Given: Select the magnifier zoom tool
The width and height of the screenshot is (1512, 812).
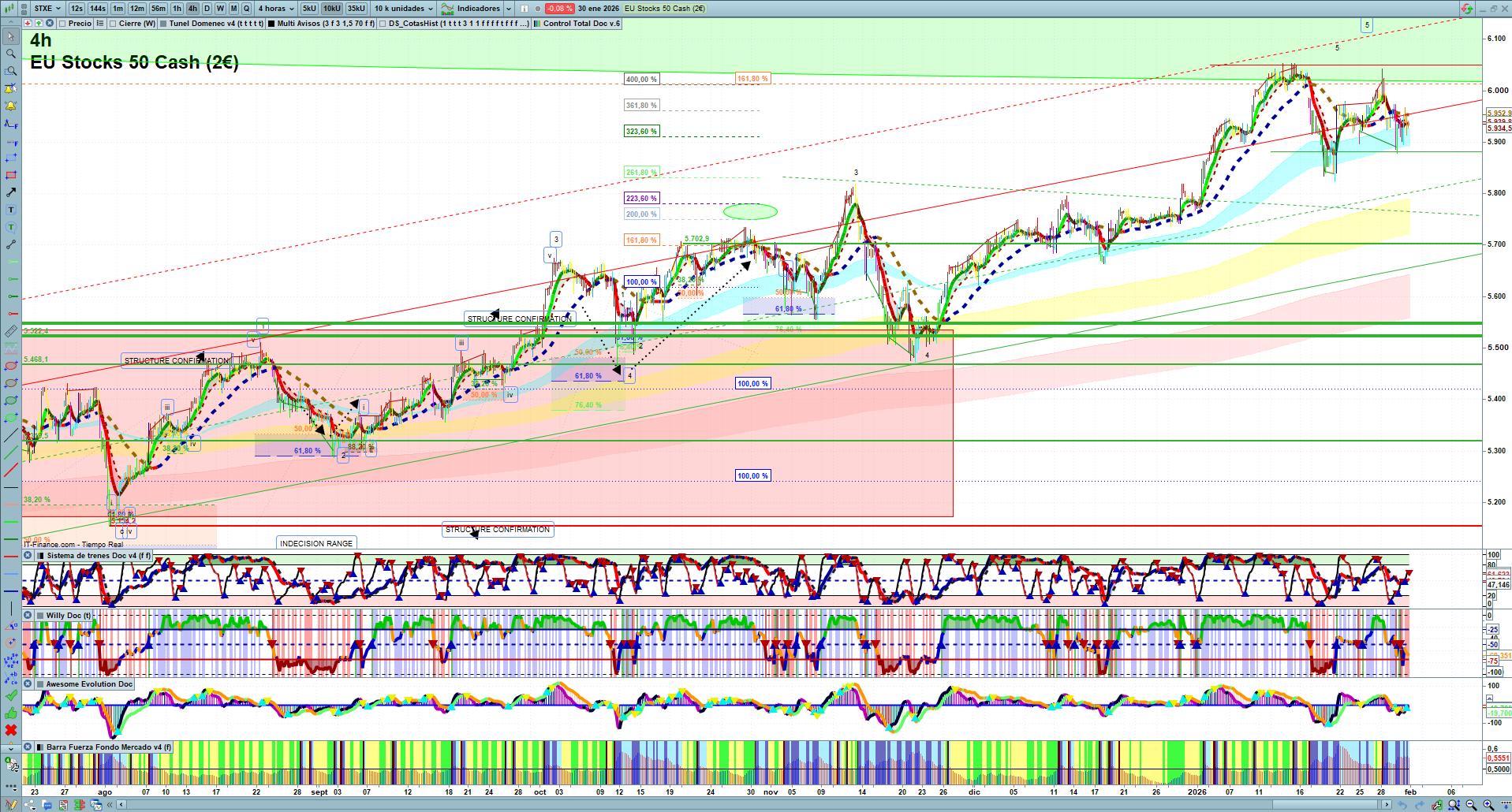Looking at the screenshot, I should [x=11, y=54].
